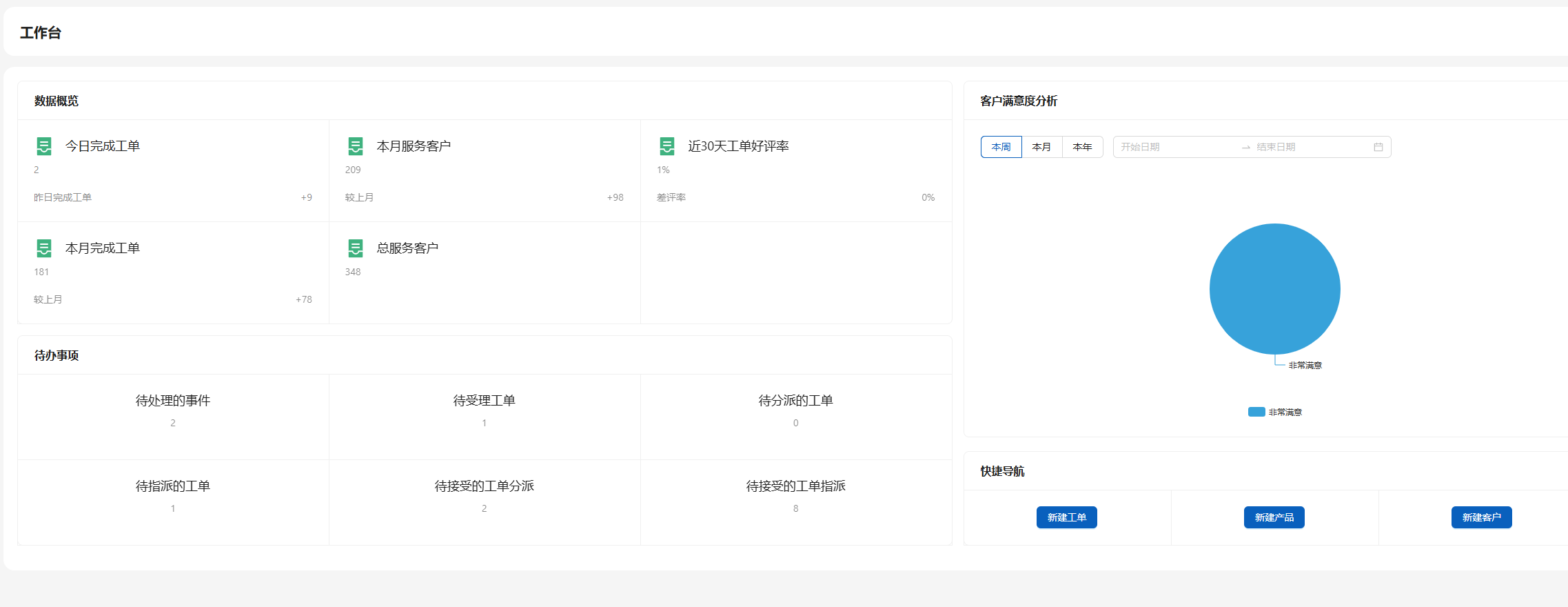Click the 非常满意 pie label
Viewport: 1568px width, 607px height.
pos(1305,366)
